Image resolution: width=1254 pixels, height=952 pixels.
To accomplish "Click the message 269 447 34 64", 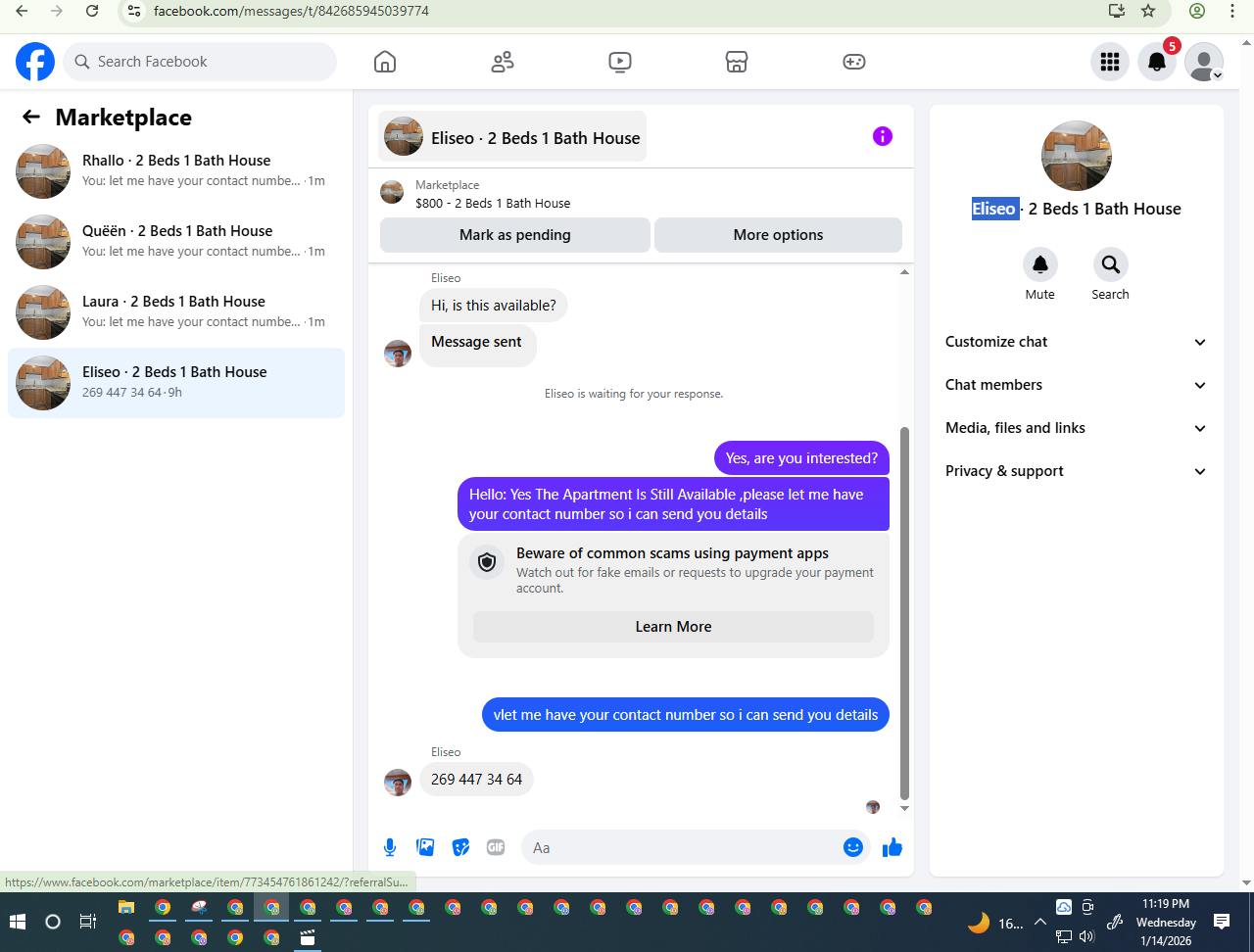I will click(x=476, y=780).
